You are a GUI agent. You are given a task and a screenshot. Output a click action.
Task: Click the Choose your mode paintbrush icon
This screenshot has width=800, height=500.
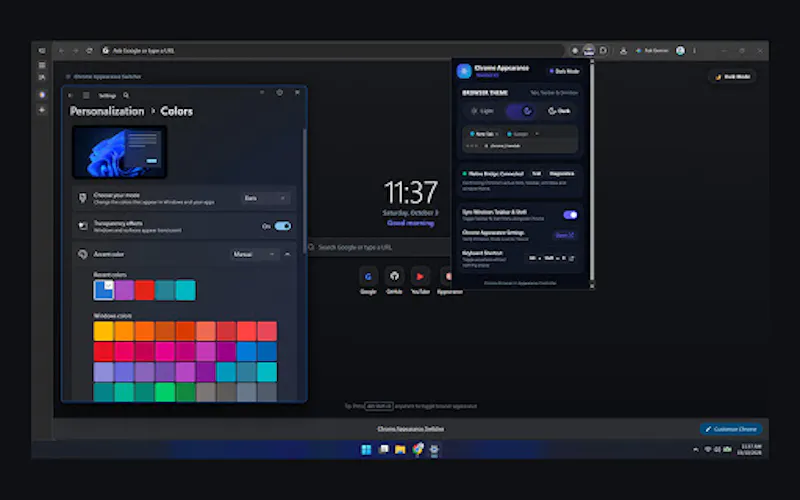83,198
